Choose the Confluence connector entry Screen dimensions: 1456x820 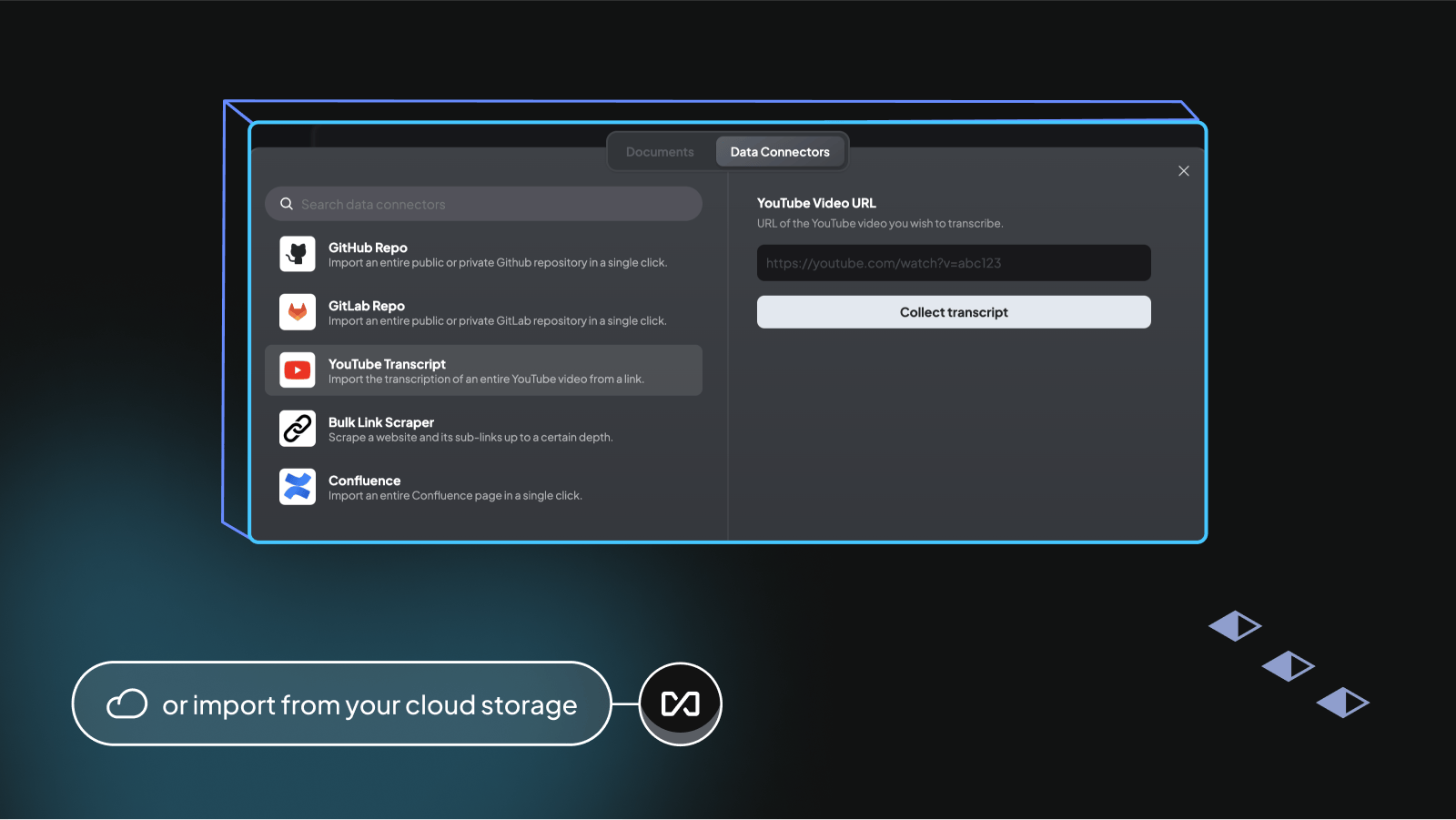point(483,487)
